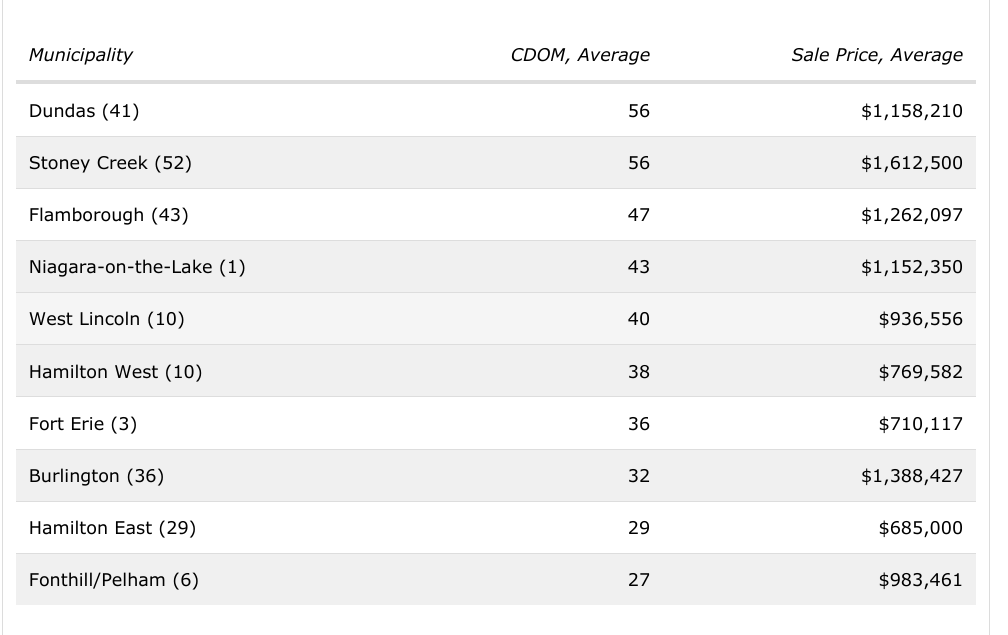
Task: Click Hamilton East (29) row label
Action: 112,528
